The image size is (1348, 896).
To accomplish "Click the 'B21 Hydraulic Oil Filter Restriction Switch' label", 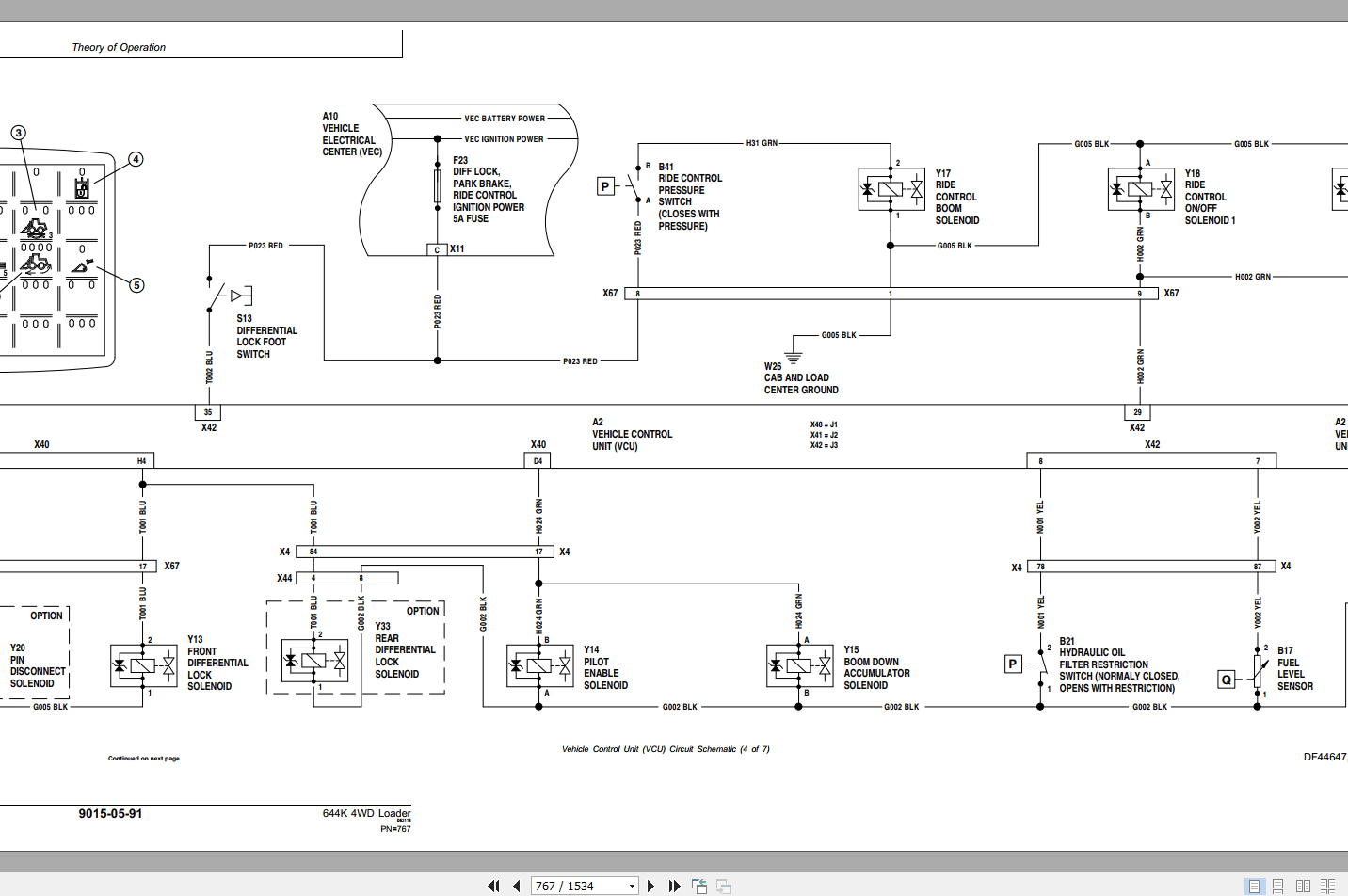I will (1119, 664).
